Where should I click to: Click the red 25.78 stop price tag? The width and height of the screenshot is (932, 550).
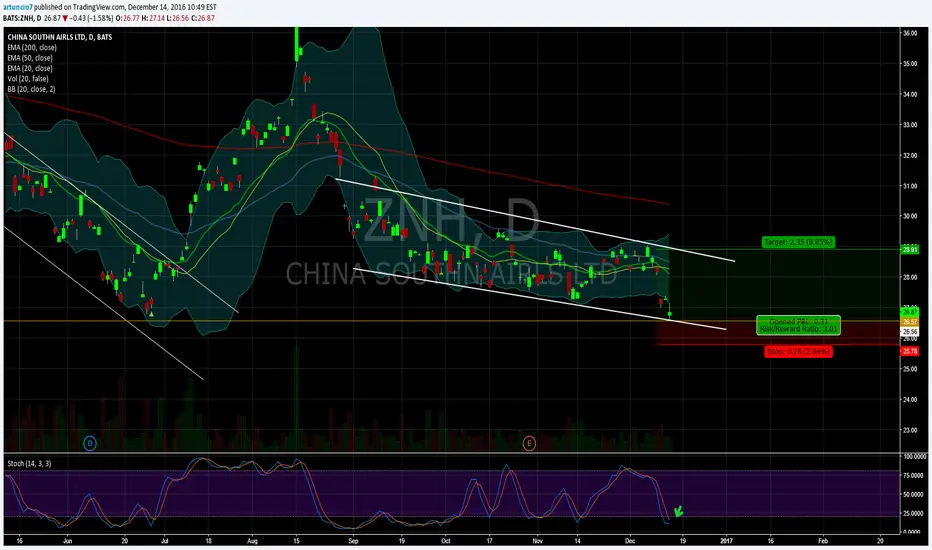click(x=910, y=351)
